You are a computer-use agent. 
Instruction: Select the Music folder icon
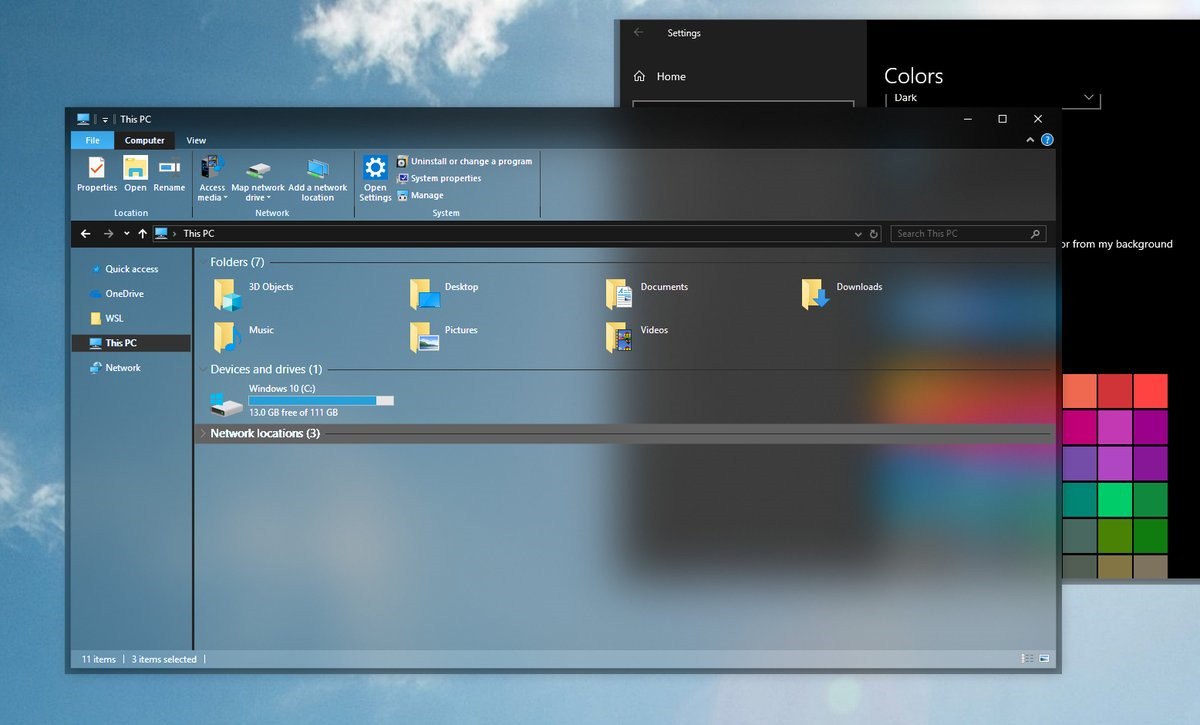coord(228,338)
